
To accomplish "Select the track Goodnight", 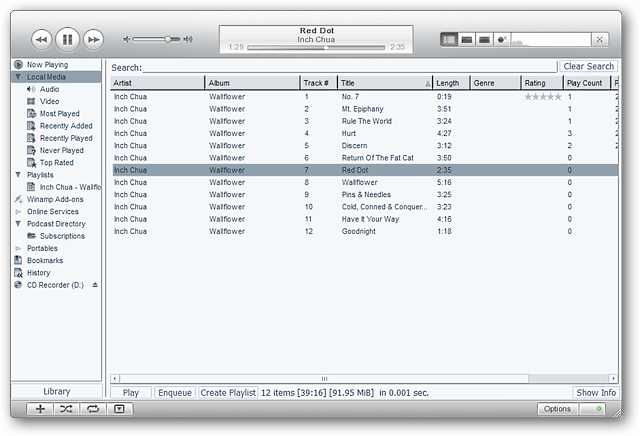I will [358, 231].
